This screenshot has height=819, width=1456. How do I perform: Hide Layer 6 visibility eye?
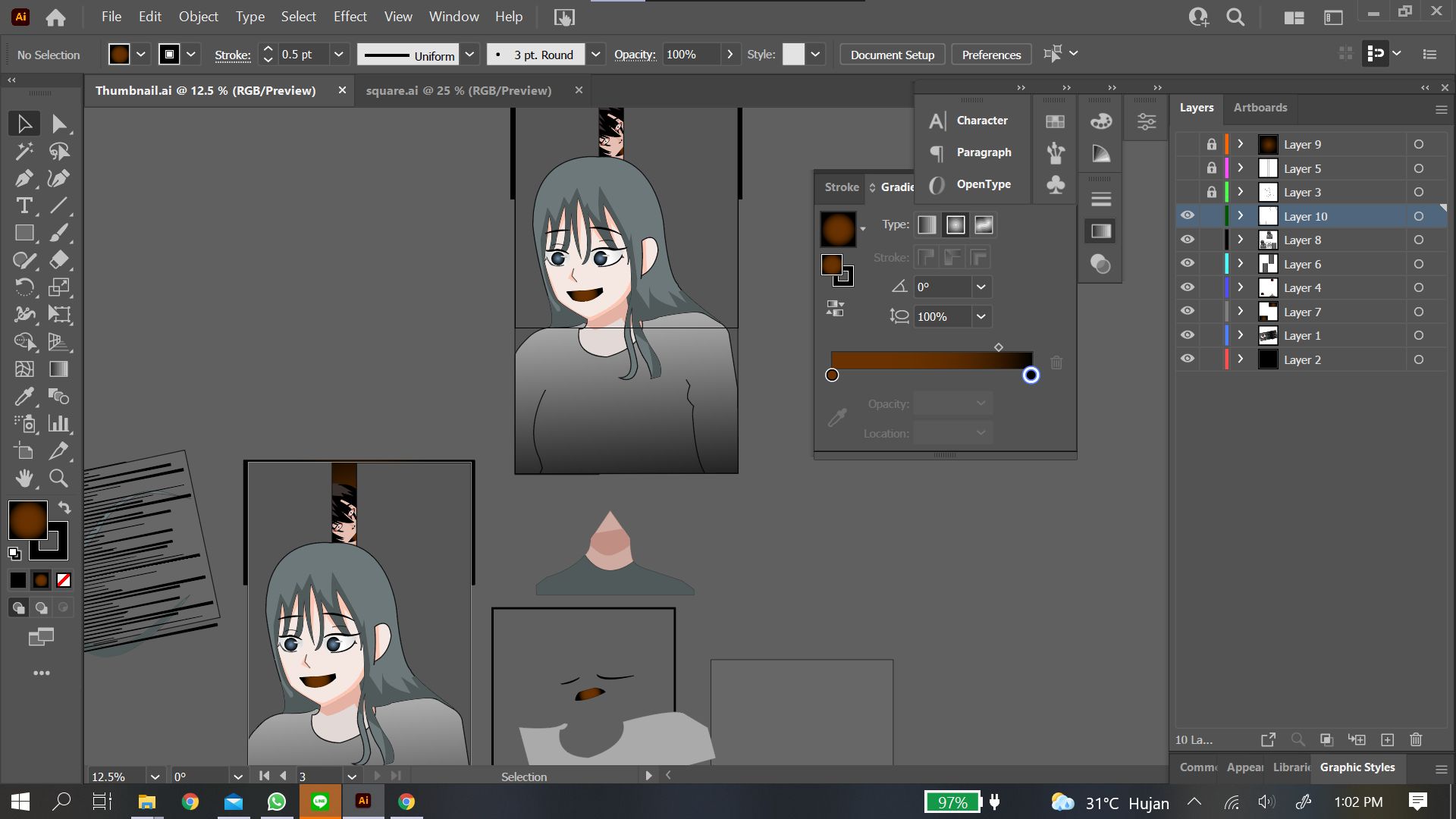tap(1188, 264)
